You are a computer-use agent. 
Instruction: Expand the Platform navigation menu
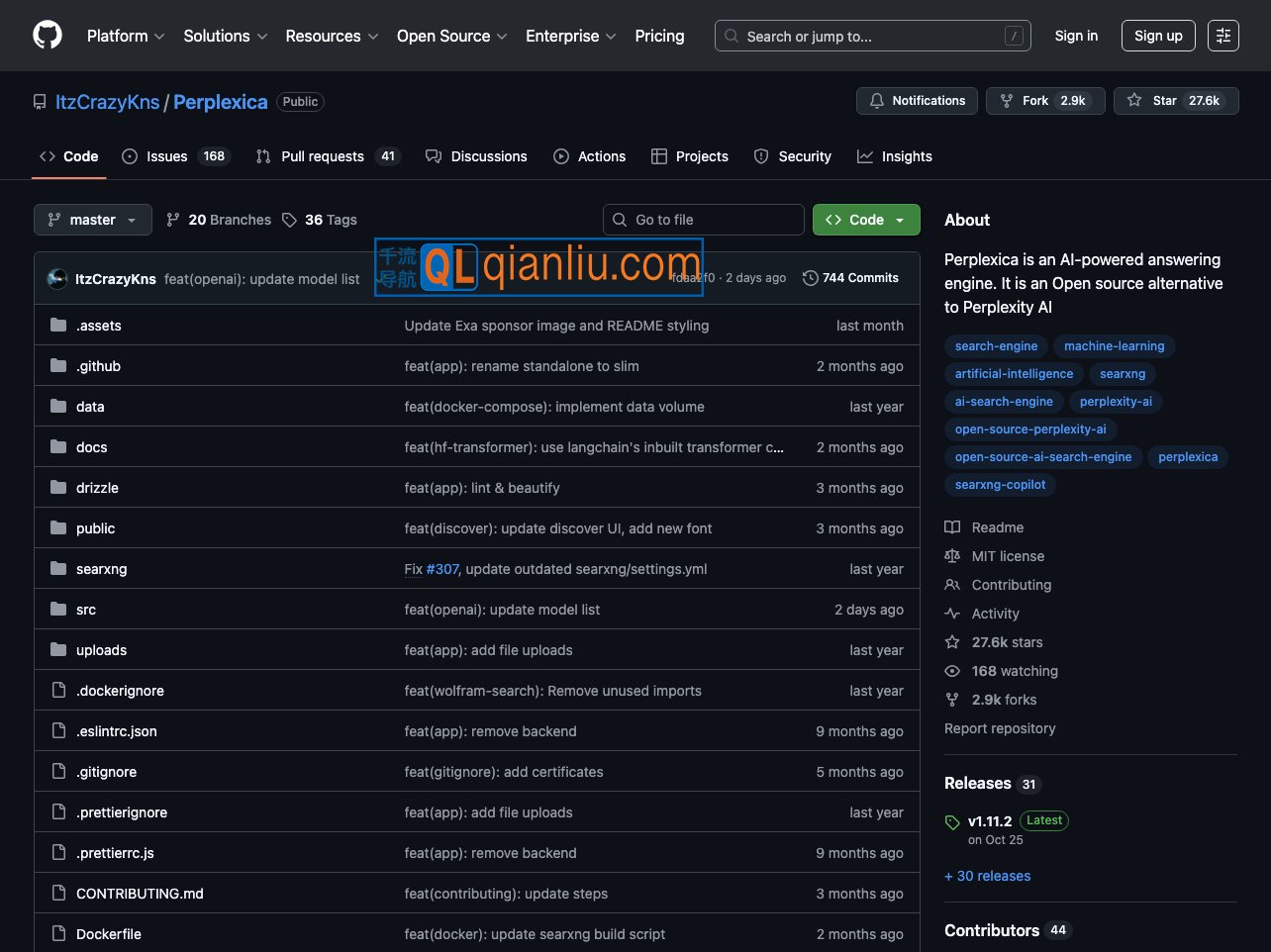(x=126, y=36)
